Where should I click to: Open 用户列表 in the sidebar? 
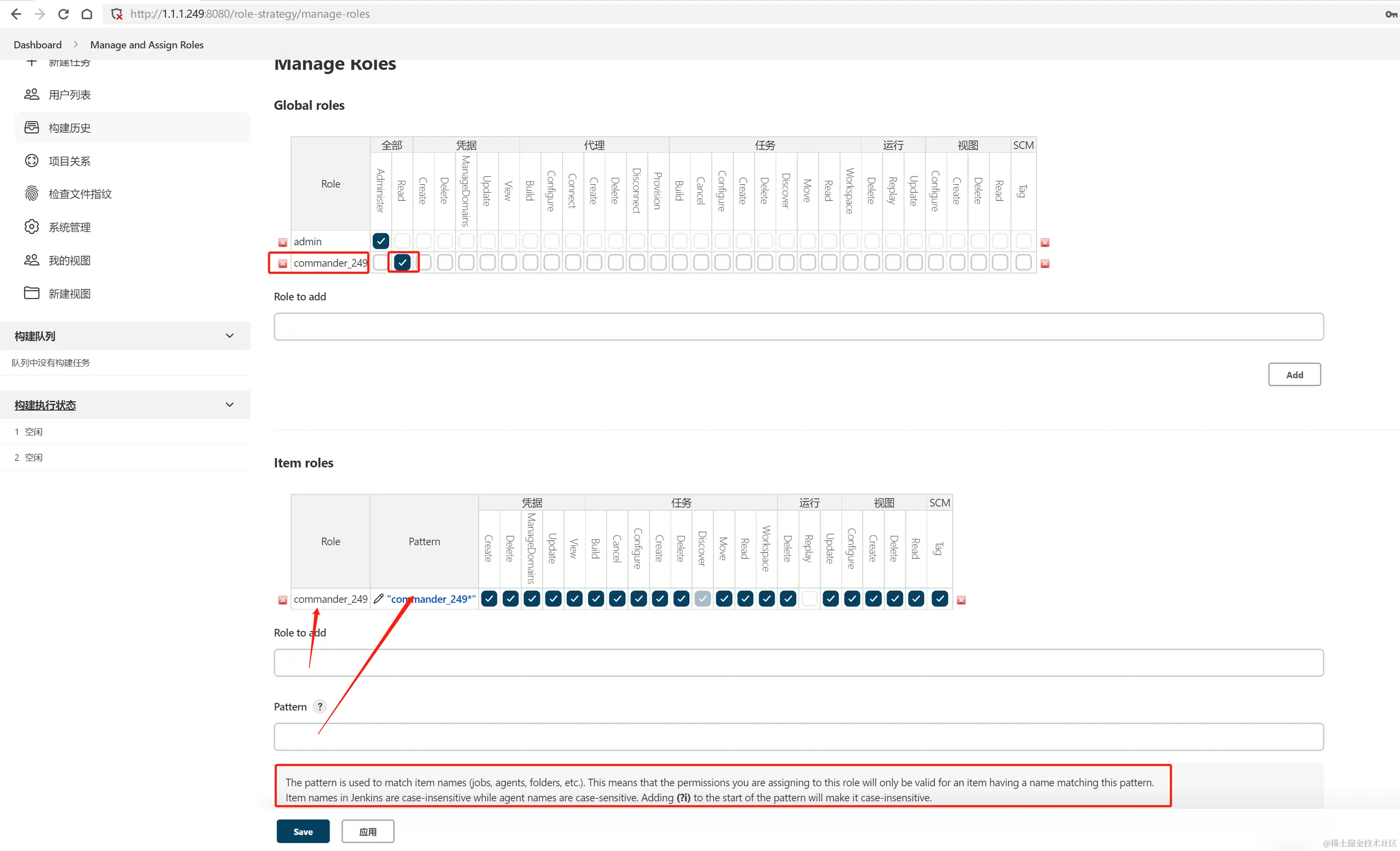tap(69, 95)
